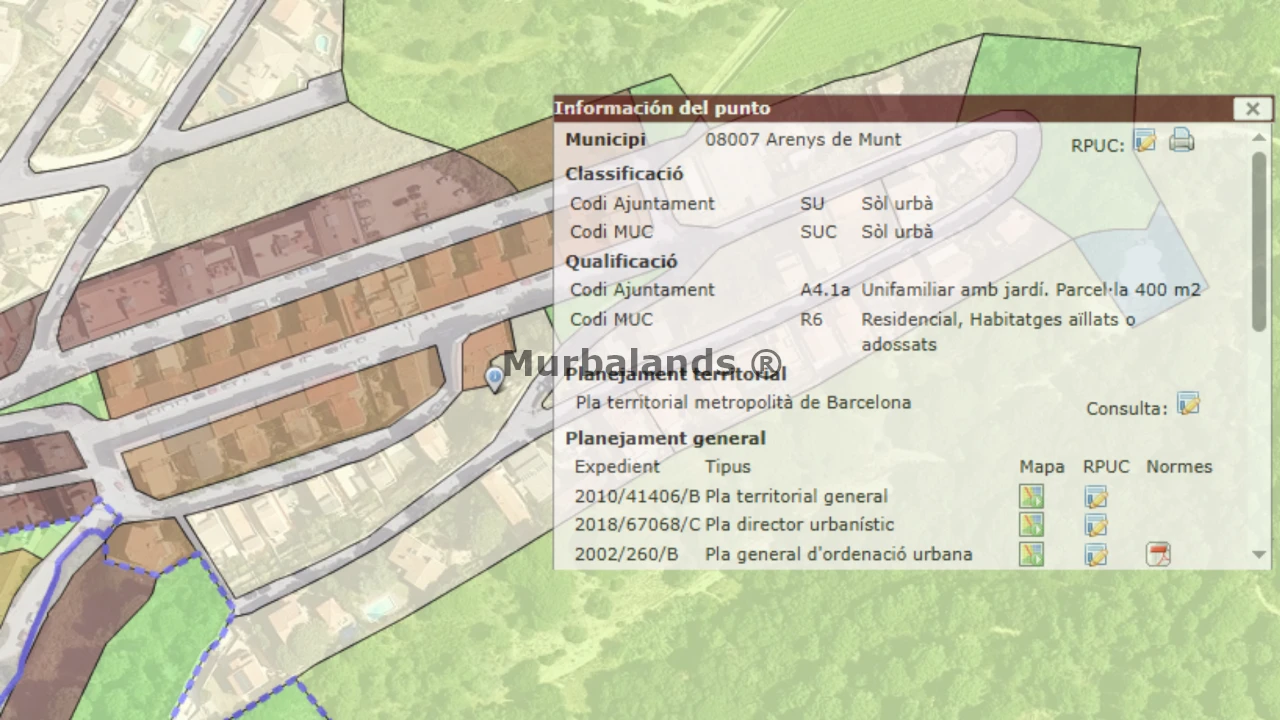
Task: Open Mapa icon for Pla territorial general
Action: (x=1031, y=496)
